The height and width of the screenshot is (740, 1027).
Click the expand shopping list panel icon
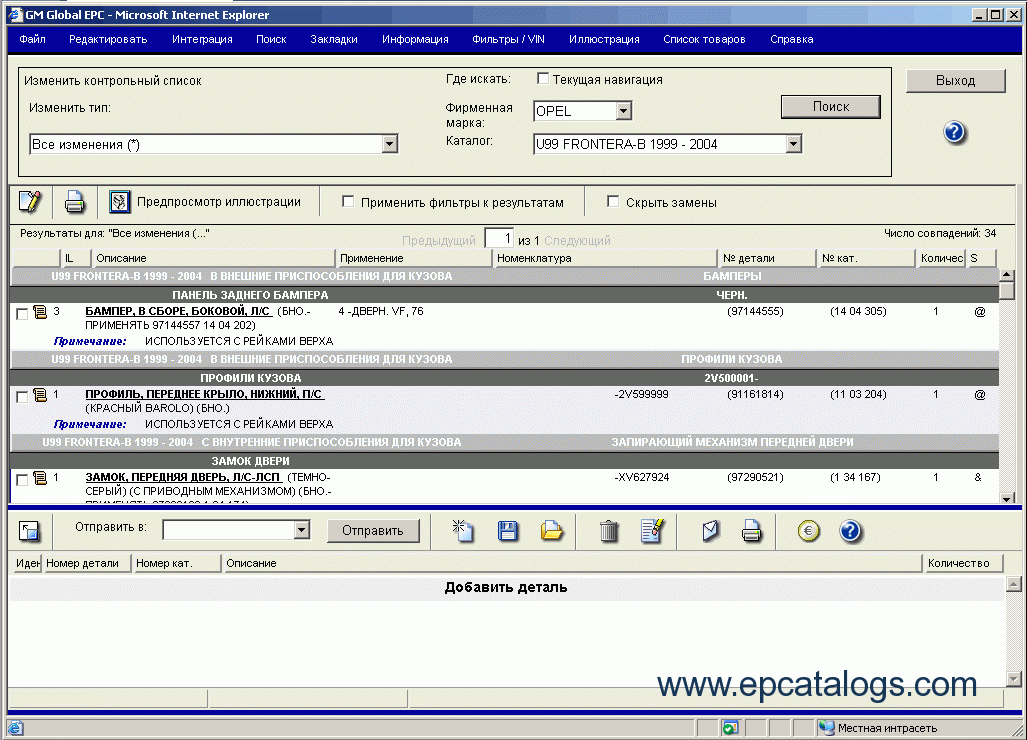(x=29, y=531)
